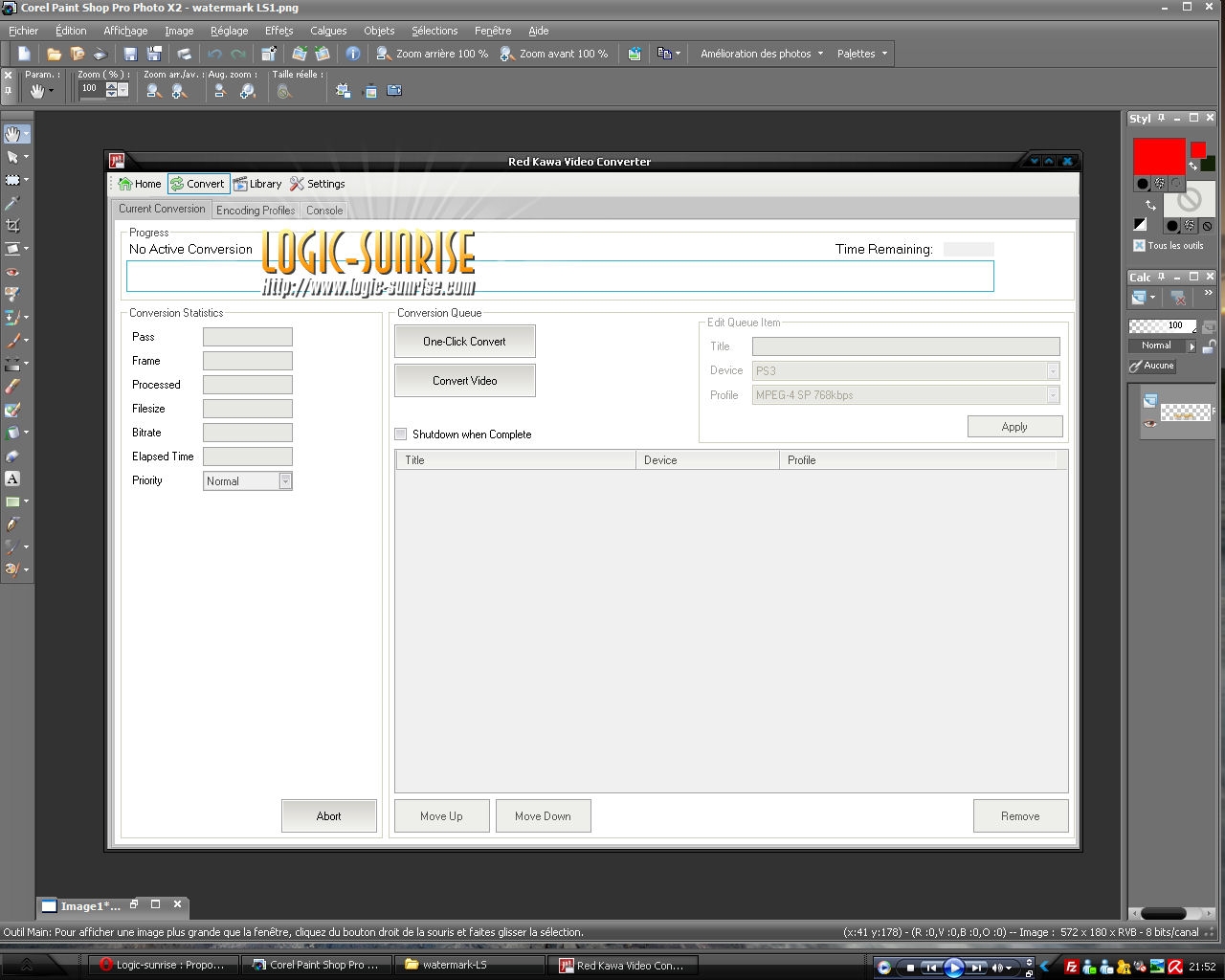The image size is (1225, 980).
Task: Switch to Encoding Profiles tab
Action: click(x=256, y=210)
